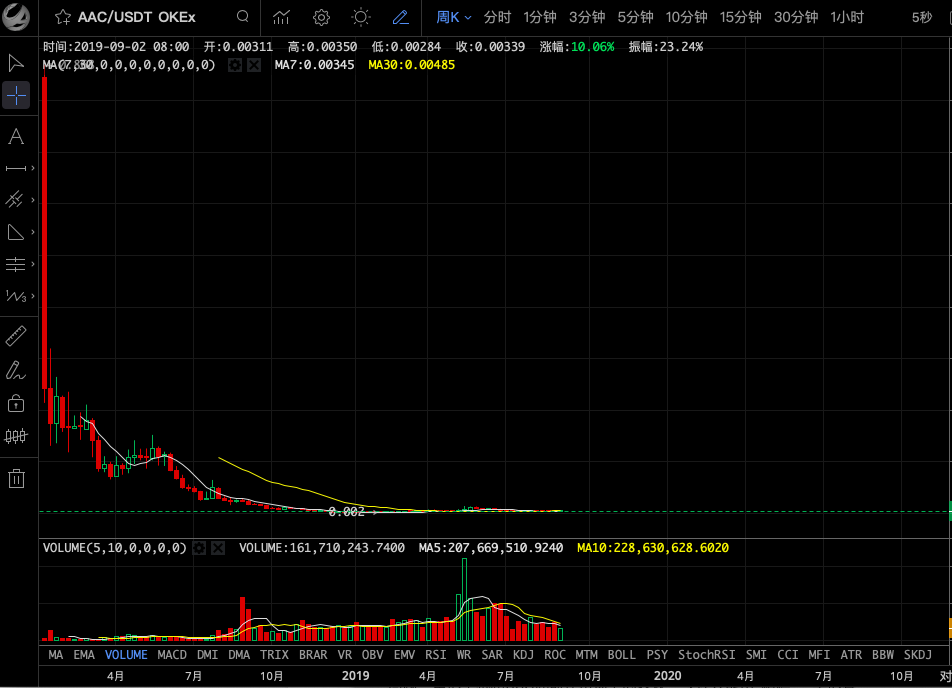Image resolution: width=952 pixels, height=688 pixels.
Task: Click the tallest green volume bar
Action: tap(464, 599)
